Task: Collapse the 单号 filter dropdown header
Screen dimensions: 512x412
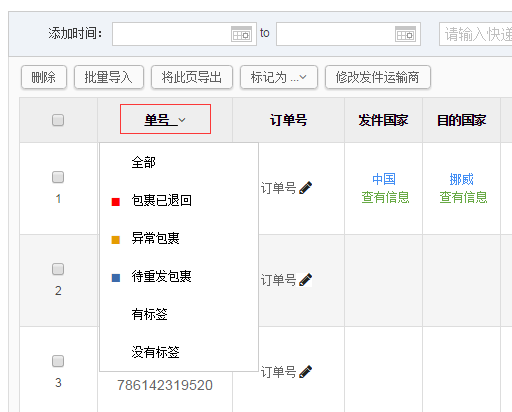Action: pos(165,119)
